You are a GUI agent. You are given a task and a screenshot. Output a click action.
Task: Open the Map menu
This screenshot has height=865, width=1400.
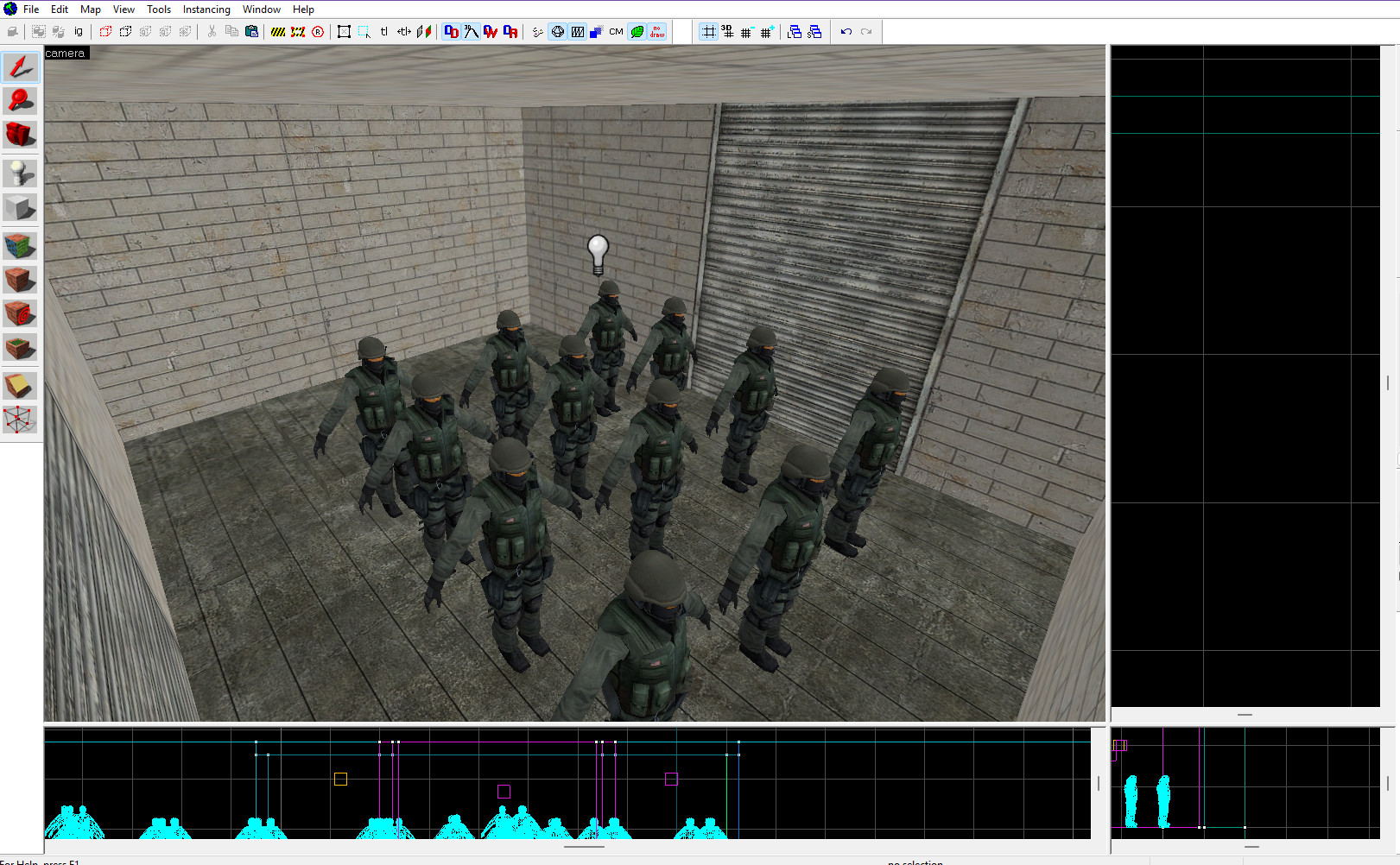[90, 9]
